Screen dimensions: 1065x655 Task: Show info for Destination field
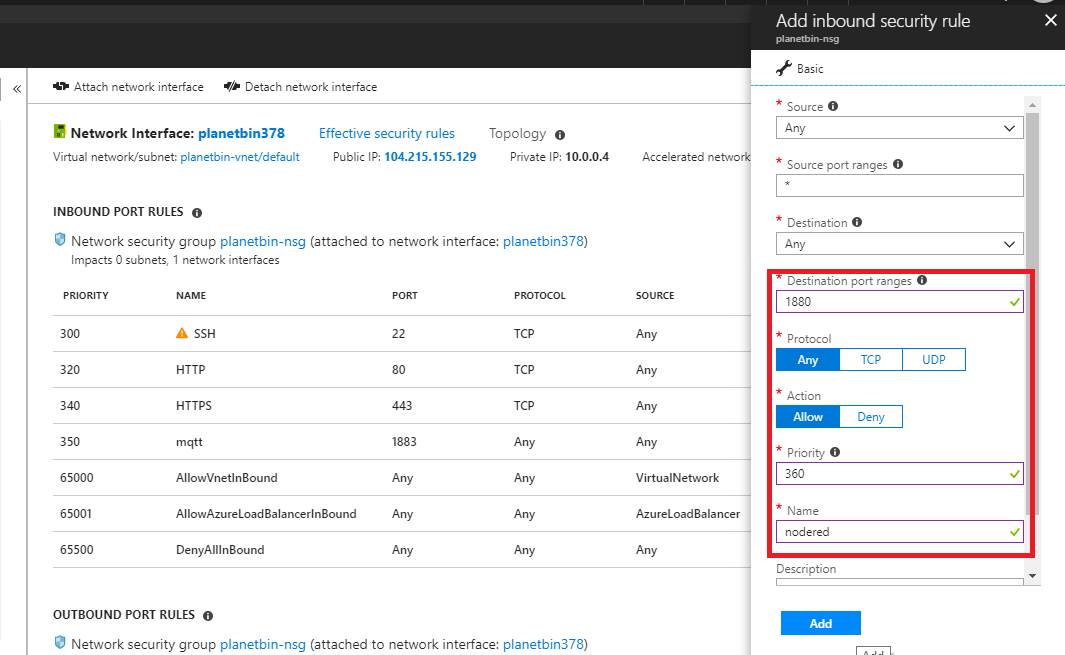(x=857, y=222)
